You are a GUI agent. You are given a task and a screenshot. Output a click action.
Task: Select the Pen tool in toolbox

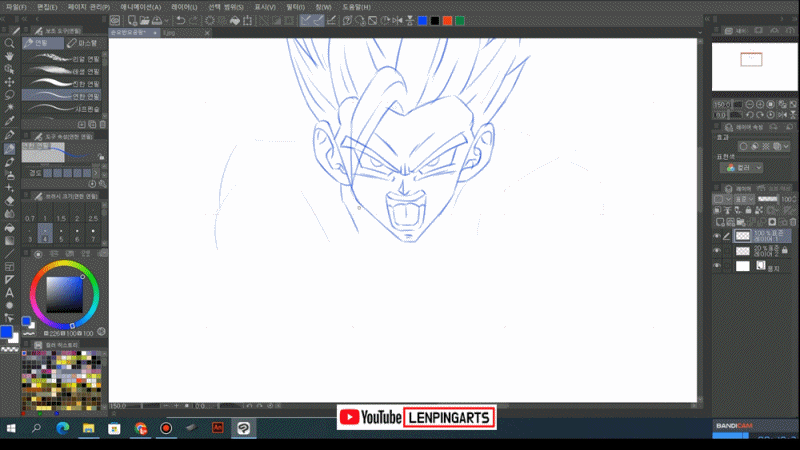point(9,135)
